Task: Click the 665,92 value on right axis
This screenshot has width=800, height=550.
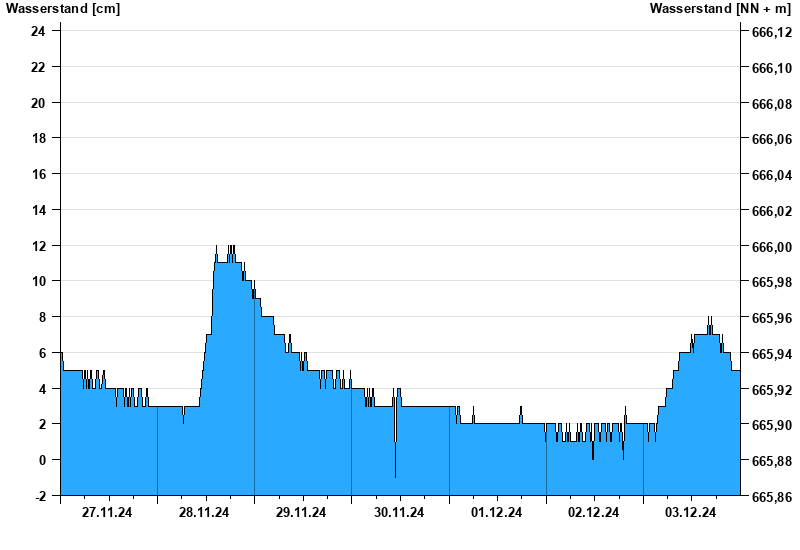Action: coord(772,390)
